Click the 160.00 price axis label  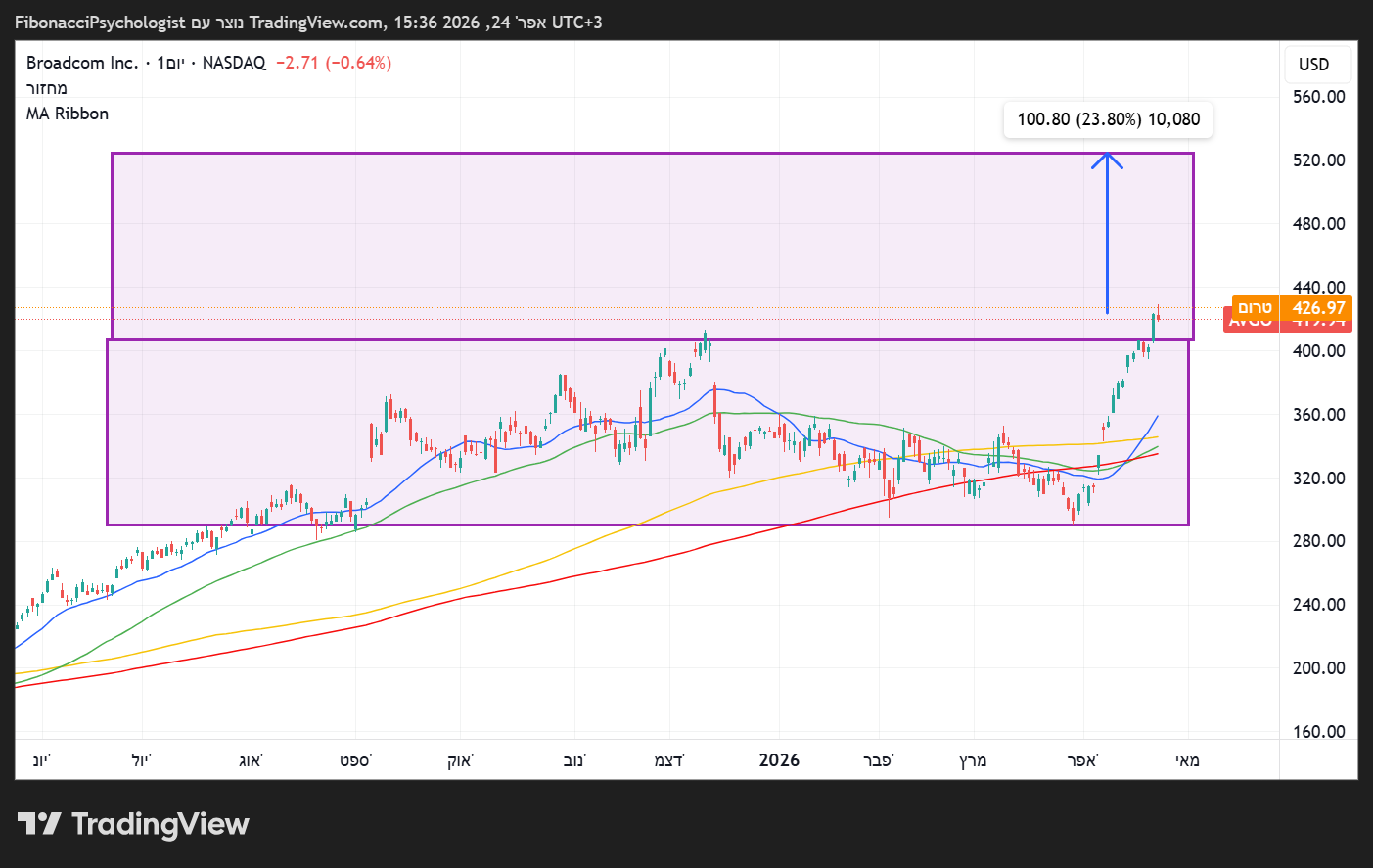1318,732
